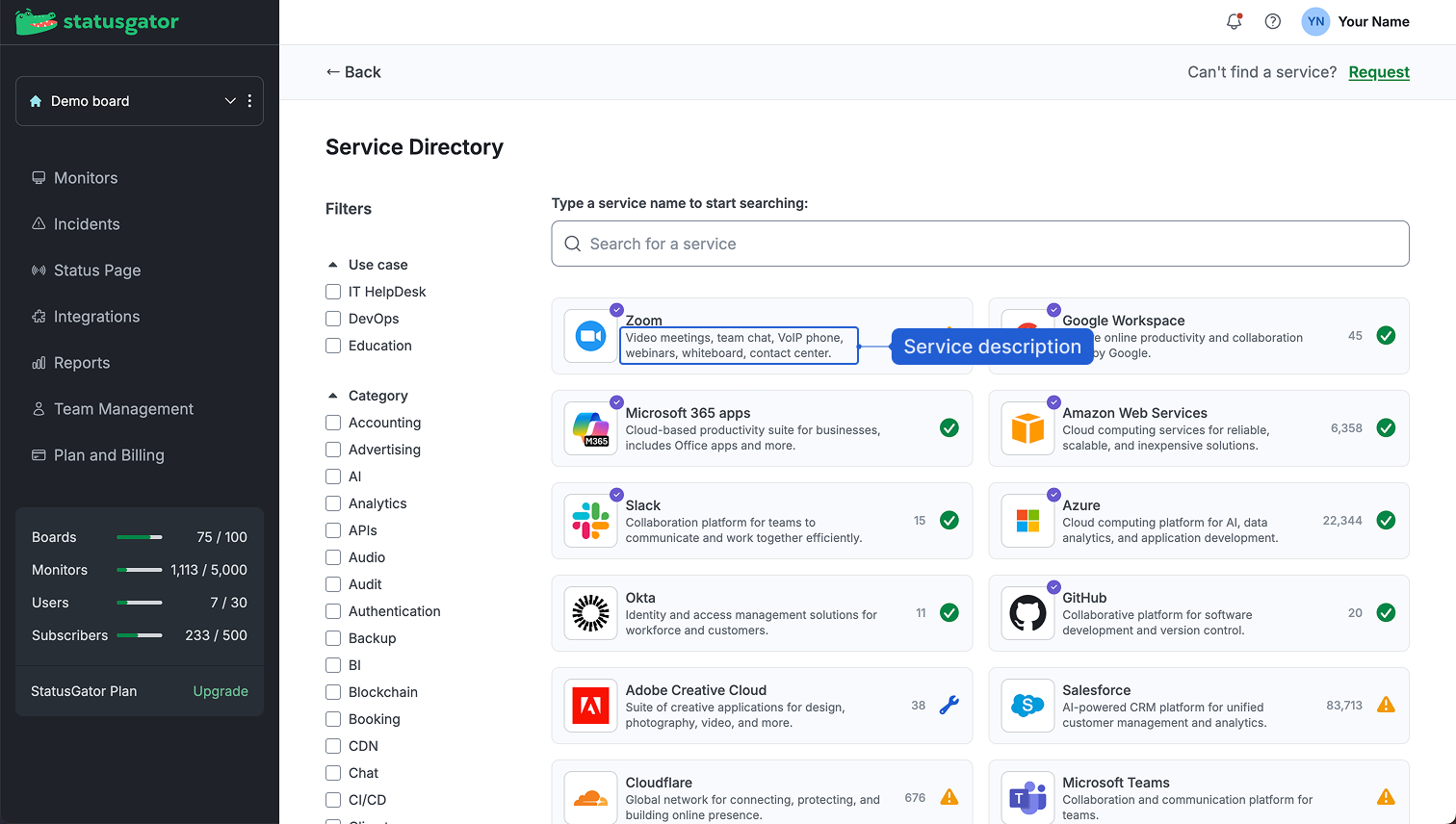The height and width of the screenshot is (824, 1456).
Task: Click the Subscribers usage progress bar
Action: coord(140,635)
